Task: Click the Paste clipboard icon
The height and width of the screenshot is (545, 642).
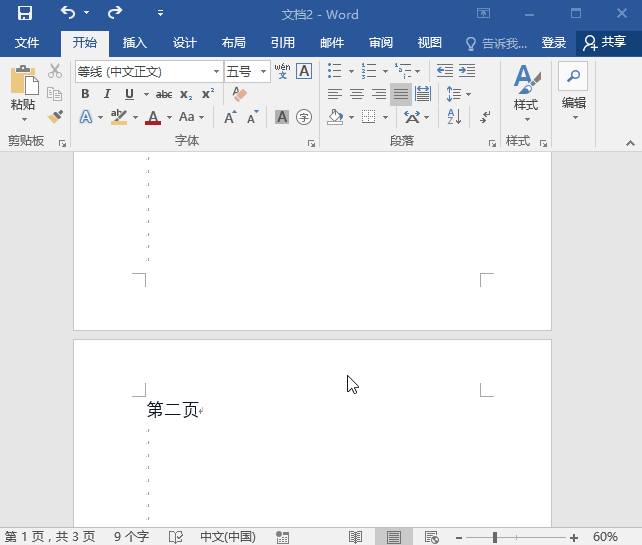Action: (x=24, y=80)
